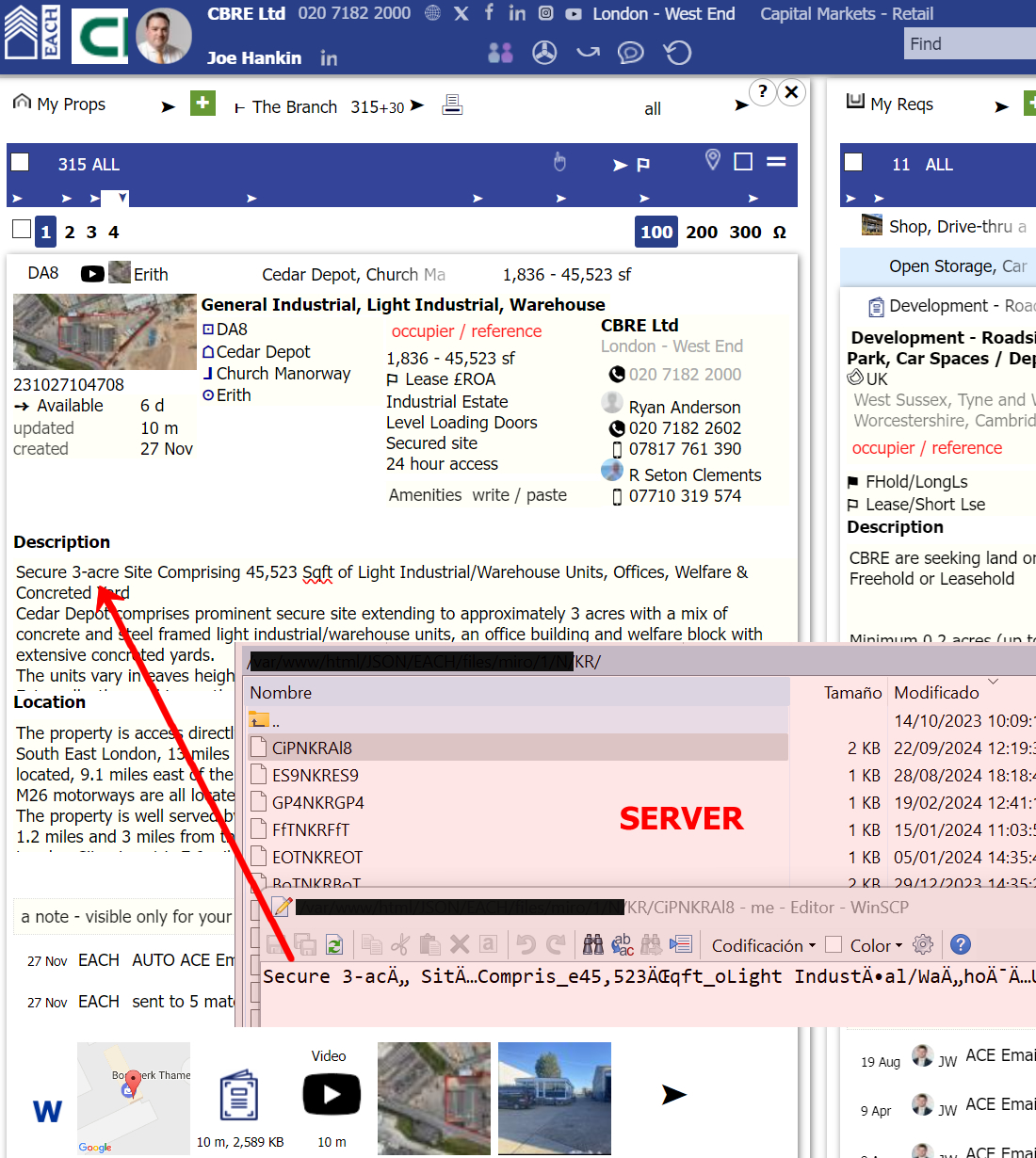Open LinkedIn icon beside Joe Hankin

click(x=329, y=58)
